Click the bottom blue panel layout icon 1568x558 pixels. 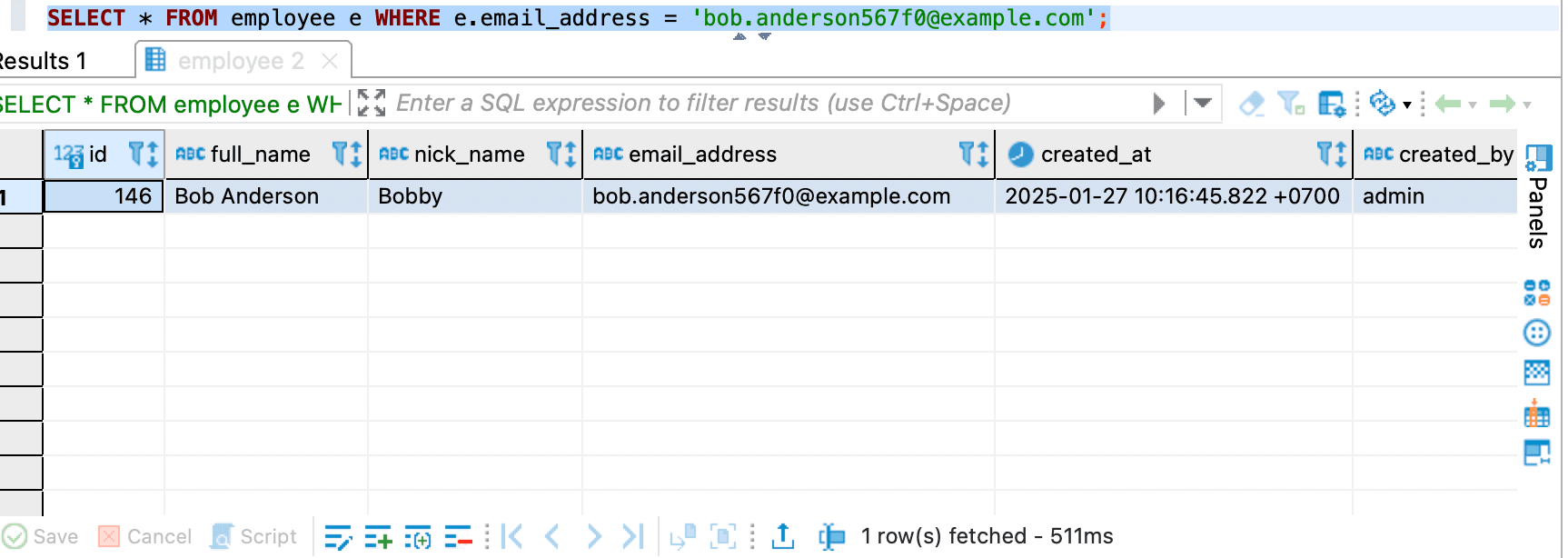coord(1537,453)
